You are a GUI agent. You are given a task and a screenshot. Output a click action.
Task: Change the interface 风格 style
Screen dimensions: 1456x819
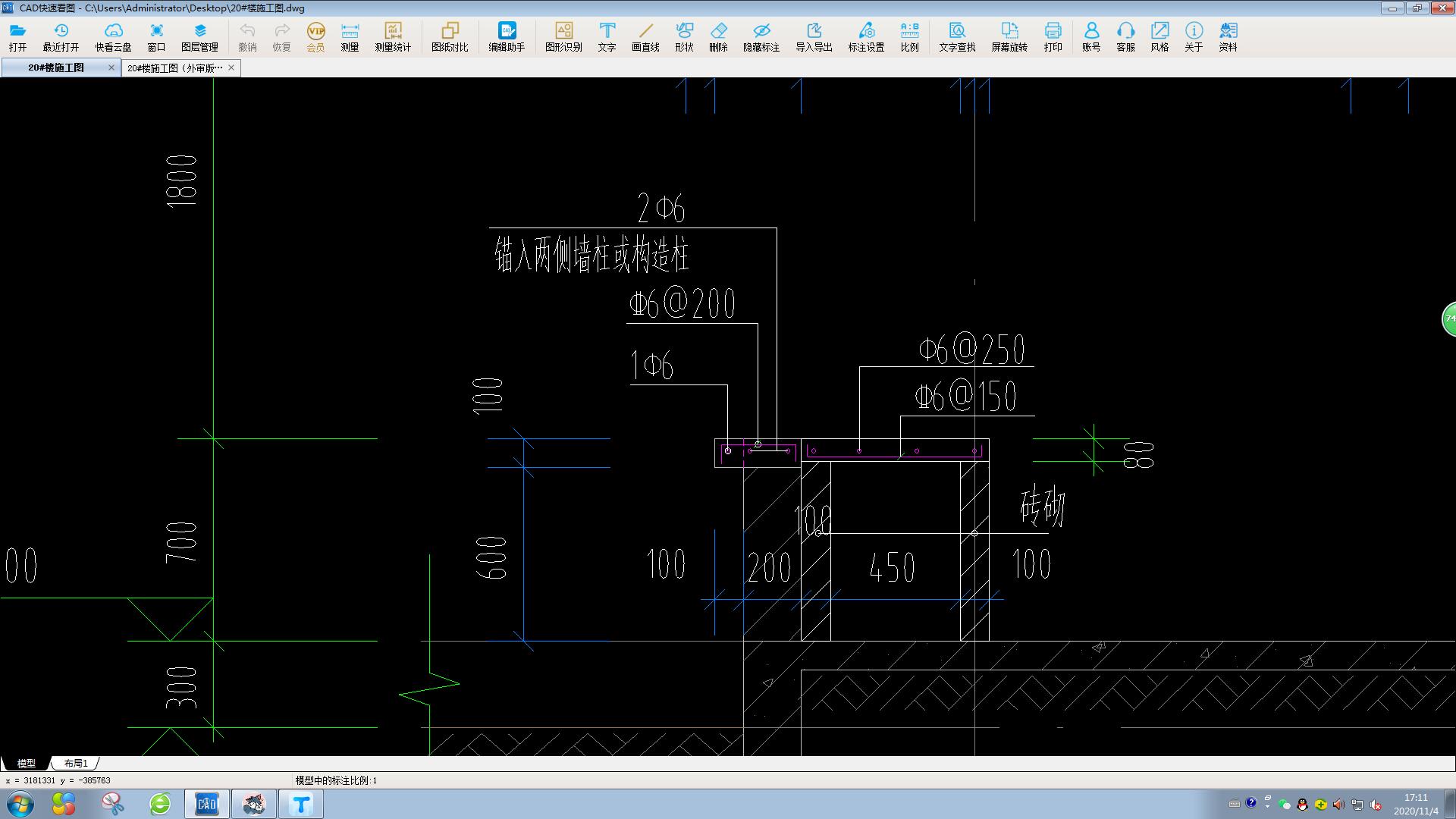point(1159,36)
